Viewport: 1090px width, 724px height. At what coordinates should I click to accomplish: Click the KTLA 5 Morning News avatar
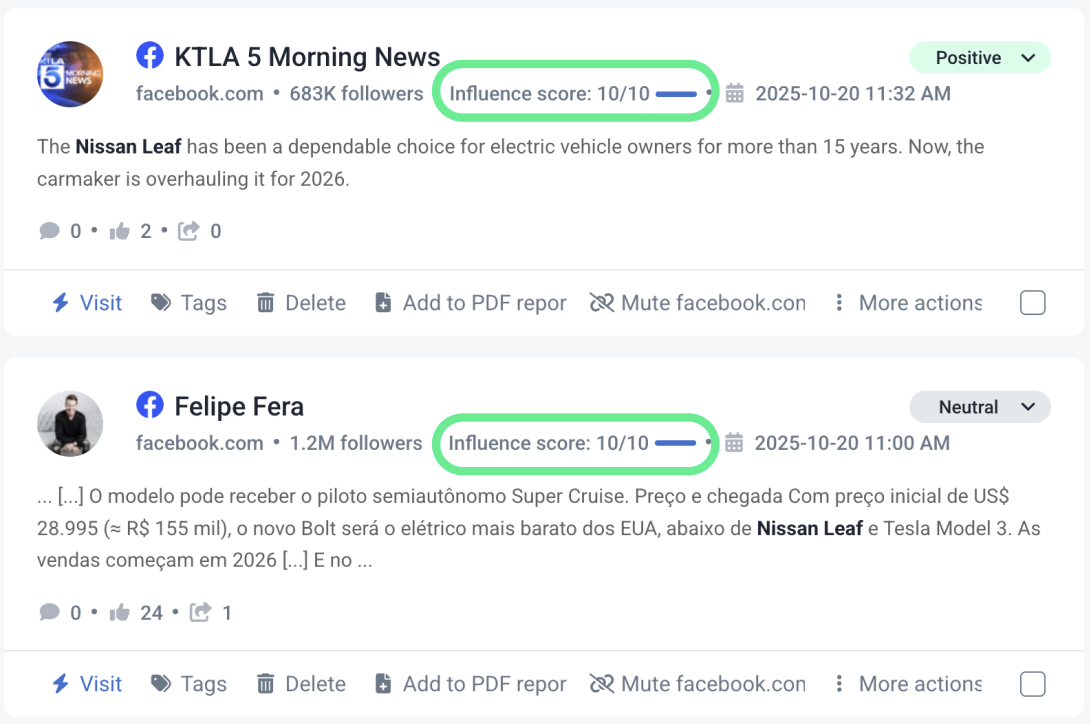pos(70,74)
